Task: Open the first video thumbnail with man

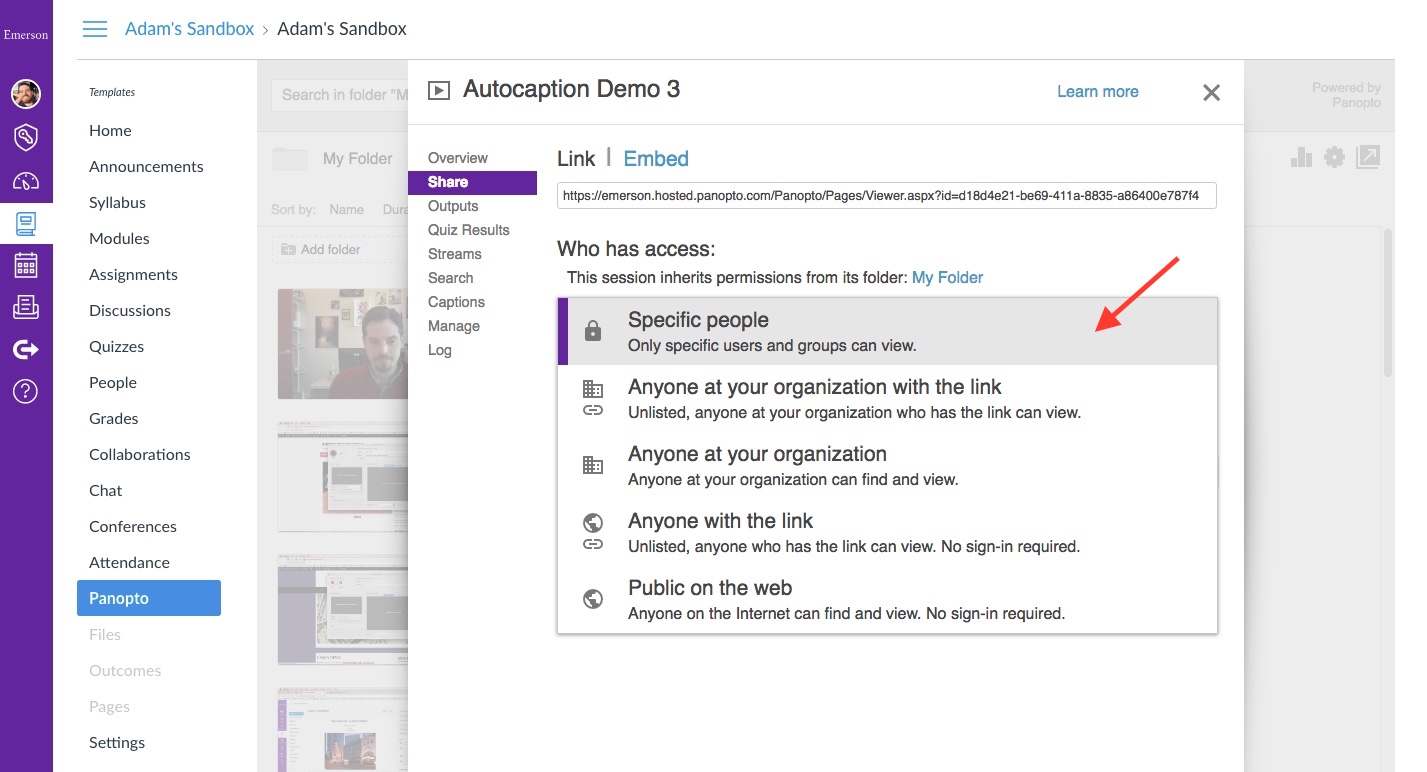Action: (x=342, y=344)
